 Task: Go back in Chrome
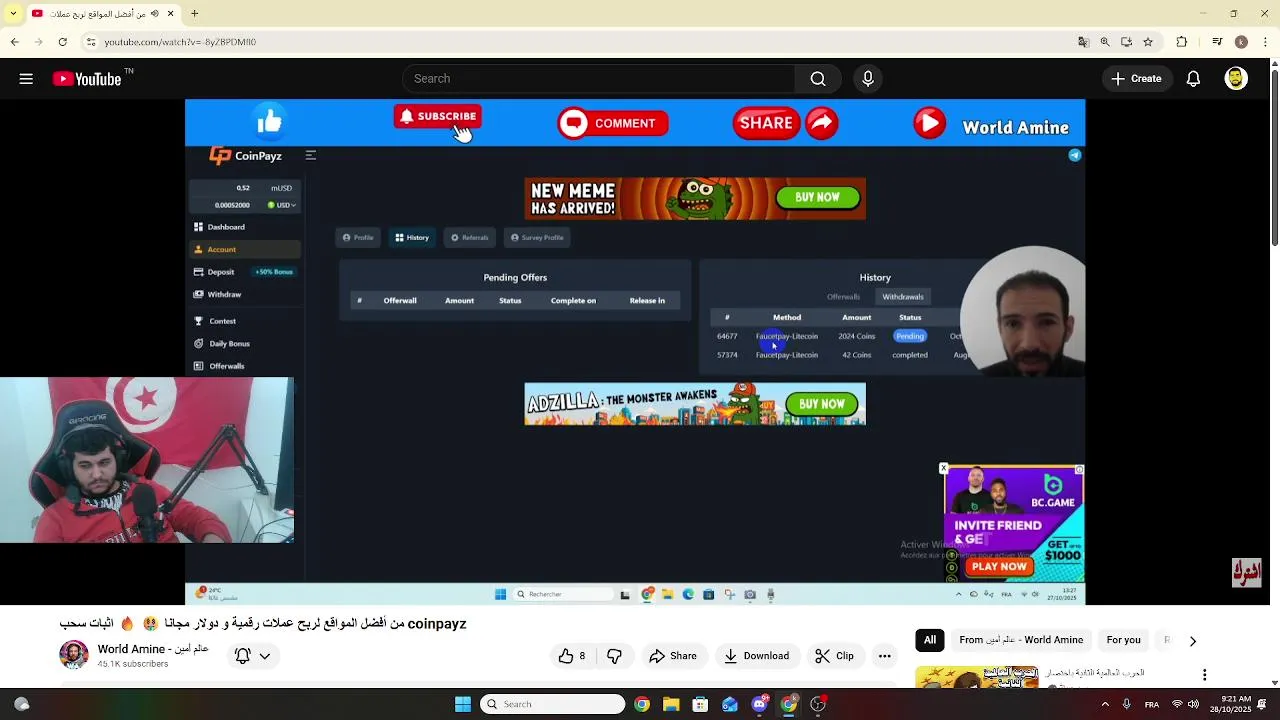tap(14, 42)
